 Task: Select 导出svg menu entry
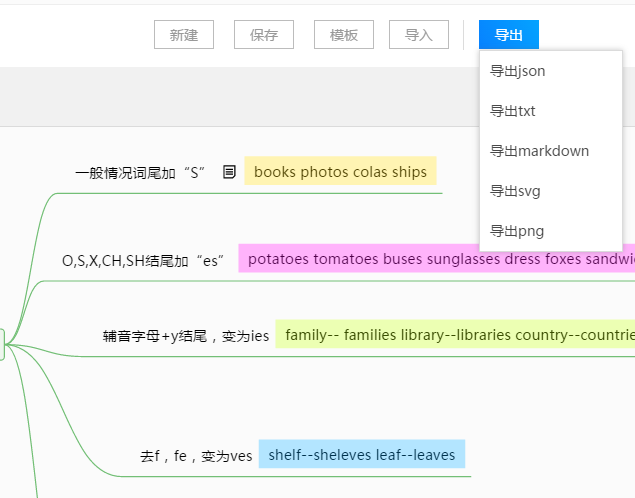click(551, 191)
